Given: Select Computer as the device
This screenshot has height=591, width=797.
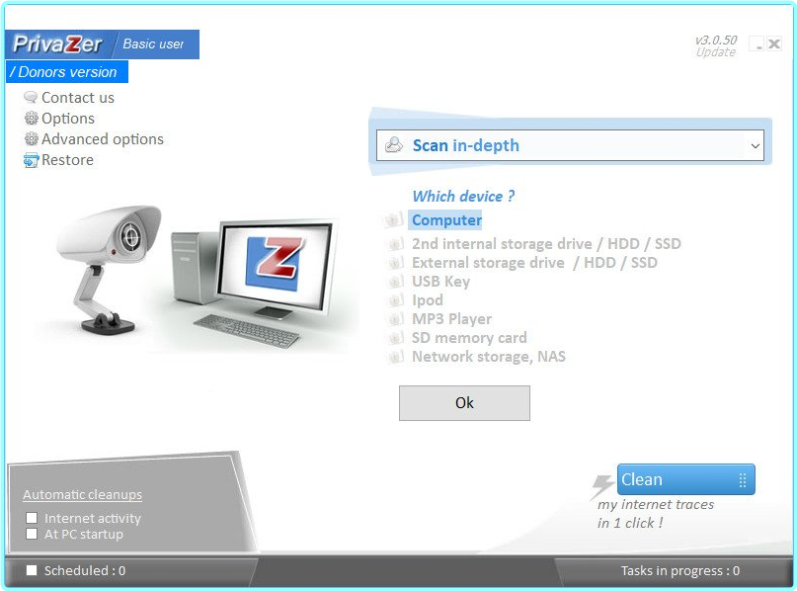Looking at the screenshot, I should tap(446, 220).
